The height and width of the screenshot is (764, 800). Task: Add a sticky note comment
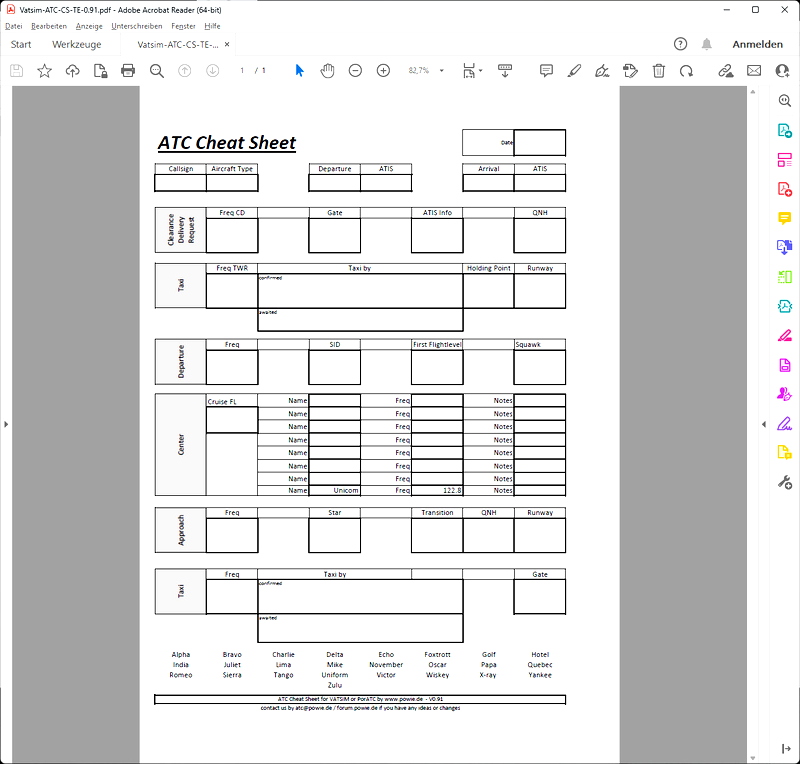tap(545, 71)
